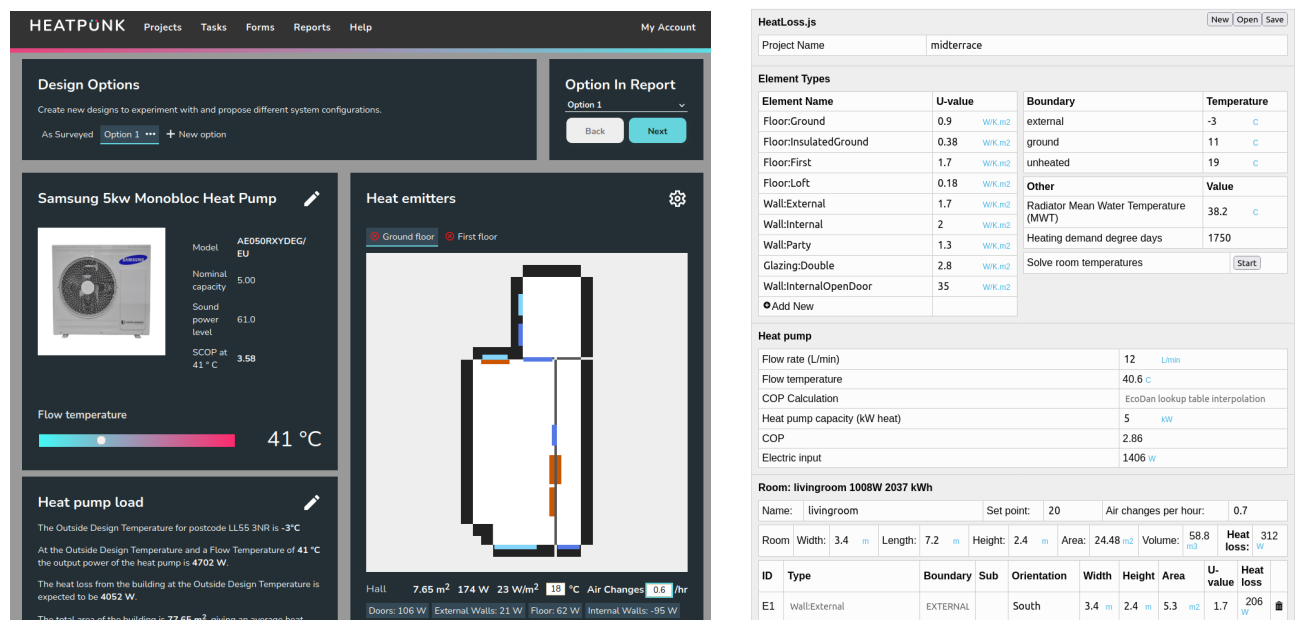Viewport: 1305px width, 635px height.
Task: Click the Hall temperature field showing 18
Action: [x=556, y=589]
